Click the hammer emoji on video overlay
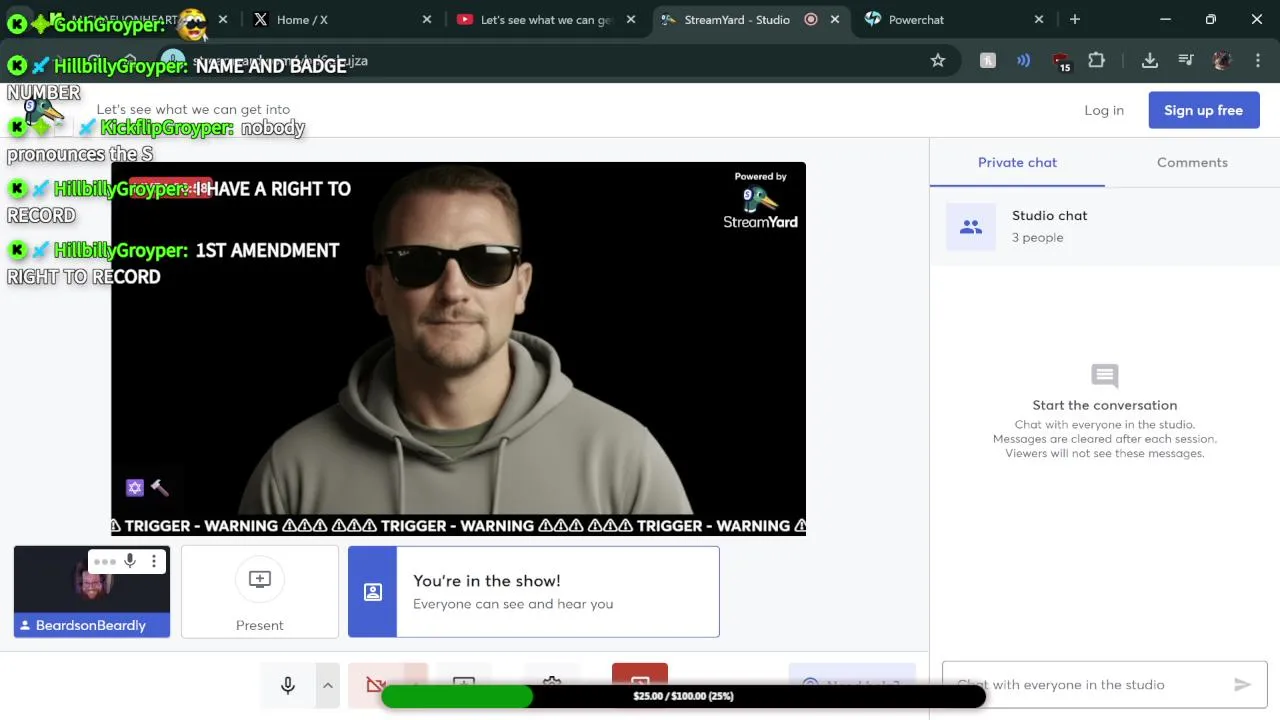The width and height of the screenshot is (1280, 720). tap(159, 487)
